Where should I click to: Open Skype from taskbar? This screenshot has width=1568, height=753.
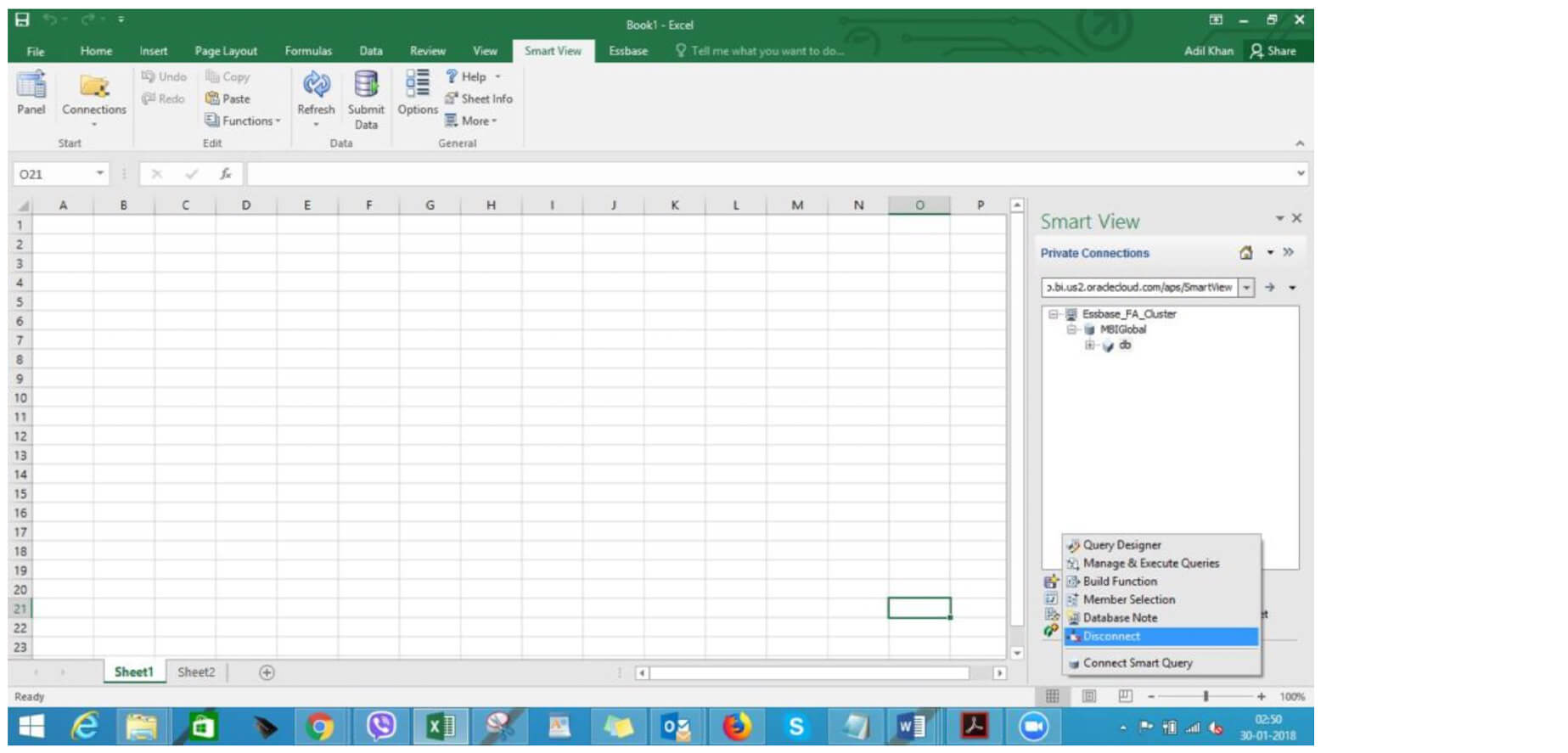pos(796,727)
